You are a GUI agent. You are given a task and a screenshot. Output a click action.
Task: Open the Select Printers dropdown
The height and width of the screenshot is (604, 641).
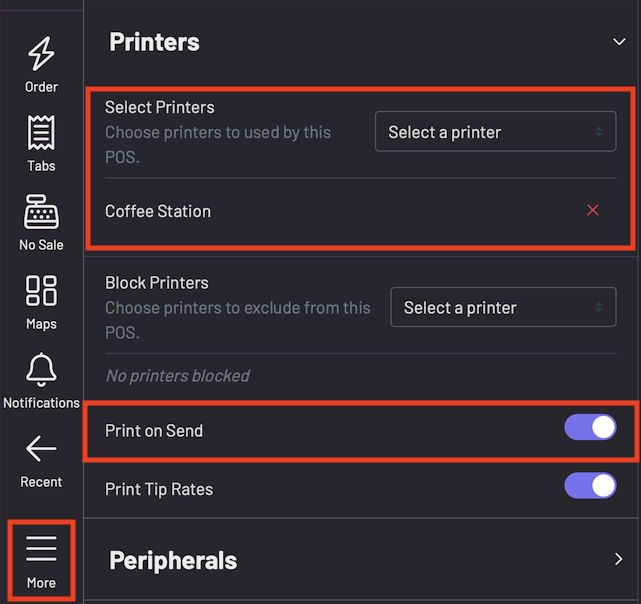[x=495, y=132]
